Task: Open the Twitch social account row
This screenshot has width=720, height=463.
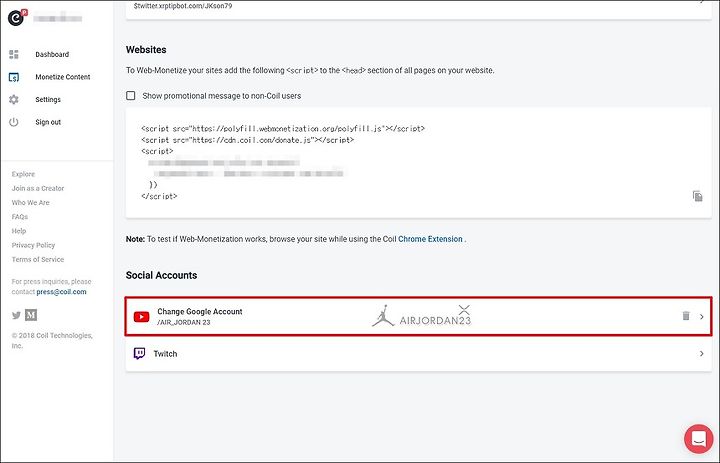Action: (418, 354)
